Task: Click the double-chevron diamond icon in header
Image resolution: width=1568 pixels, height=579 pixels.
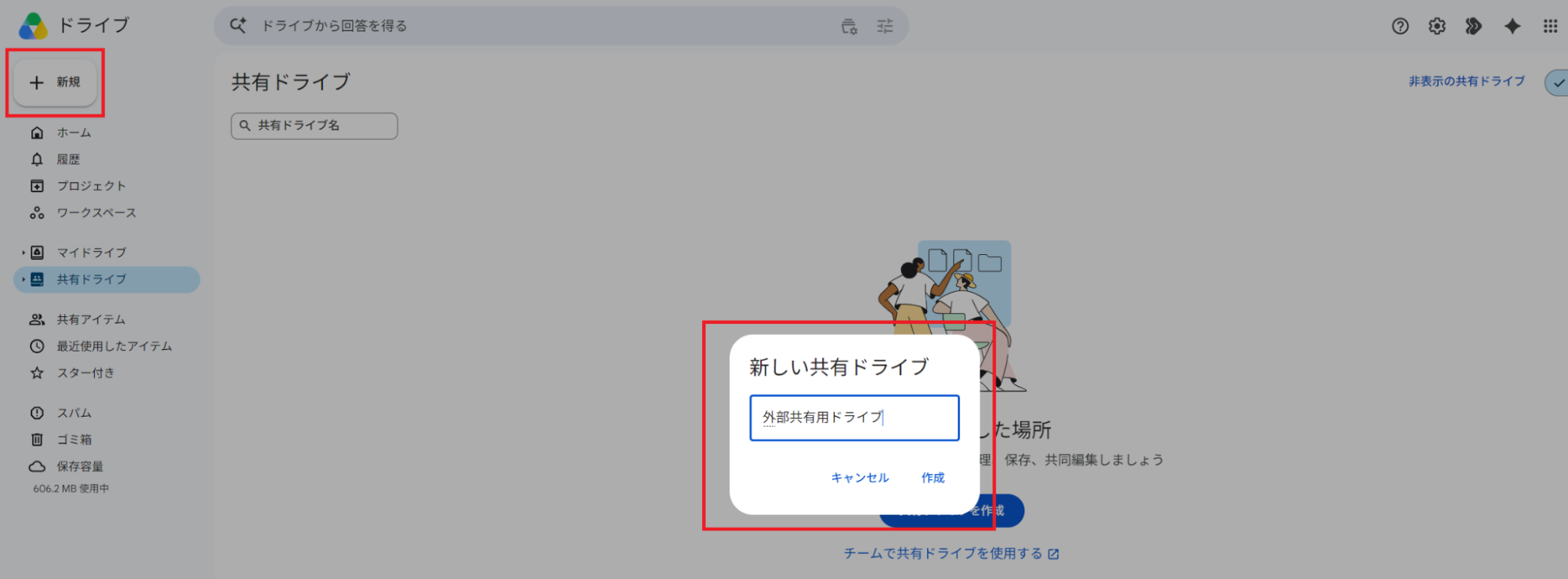Action: tap(1474, 26)
